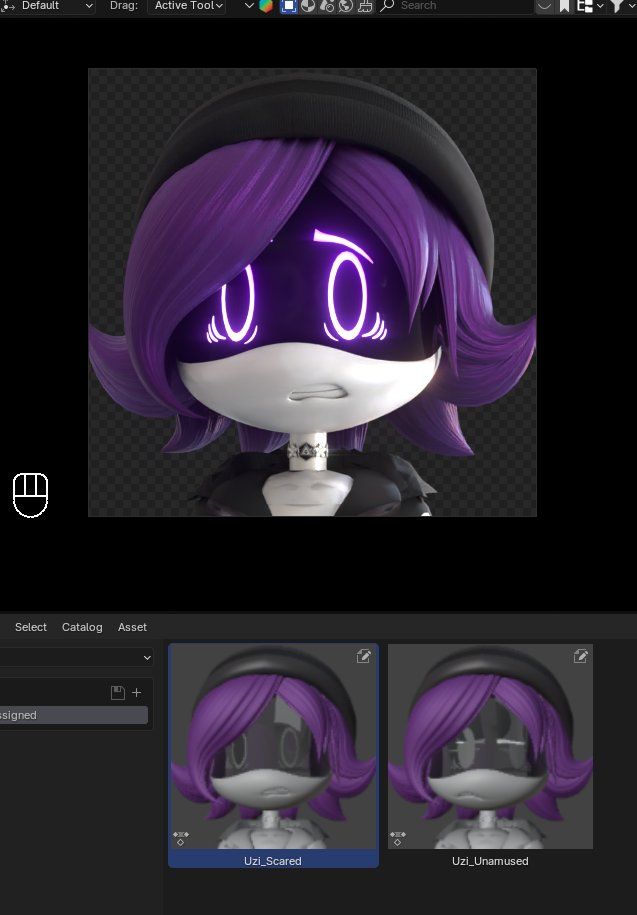Toggle the highlighted blue square icon

[288, 6]
